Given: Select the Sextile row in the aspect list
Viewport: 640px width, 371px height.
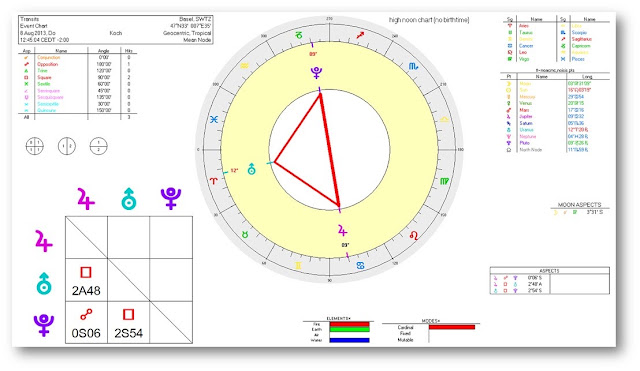Looking at the screenshot, I should 78,84.
